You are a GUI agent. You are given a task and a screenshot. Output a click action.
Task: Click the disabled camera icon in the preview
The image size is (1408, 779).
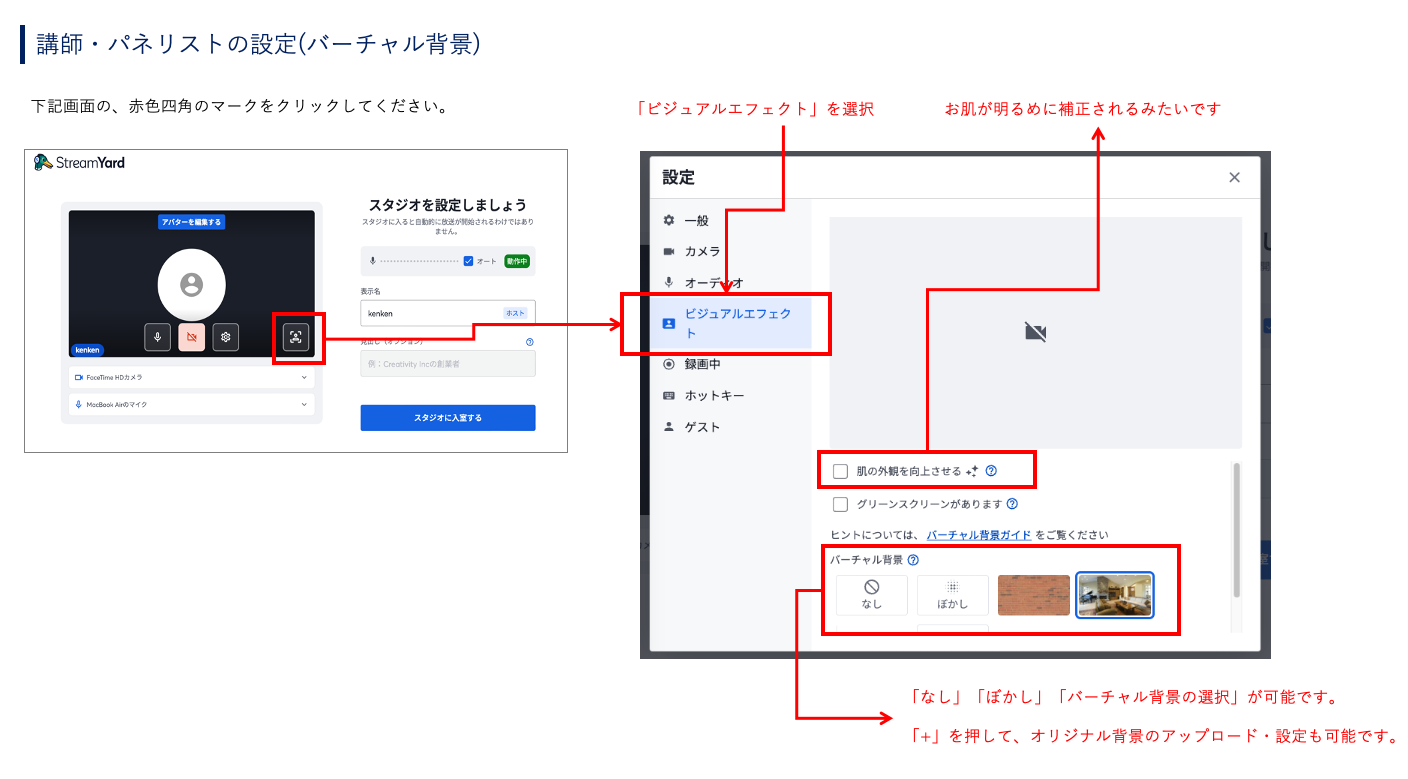coord(191,337)
